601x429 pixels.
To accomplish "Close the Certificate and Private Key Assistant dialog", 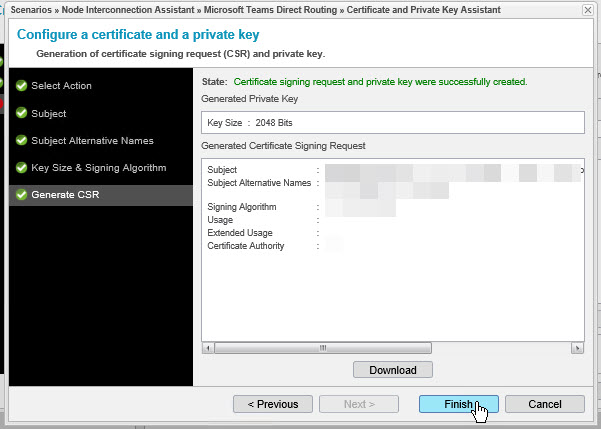I will (585, 9).
